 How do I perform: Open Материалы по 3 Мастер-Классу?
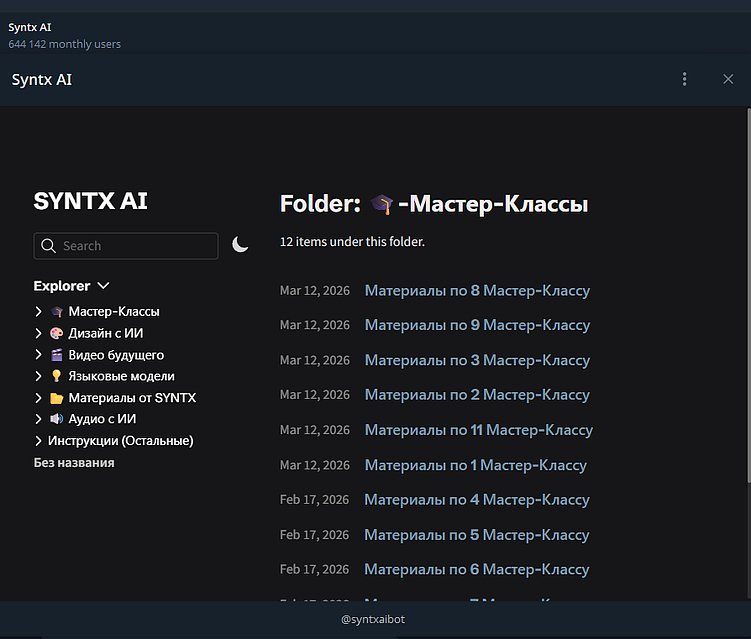[477, 360]
